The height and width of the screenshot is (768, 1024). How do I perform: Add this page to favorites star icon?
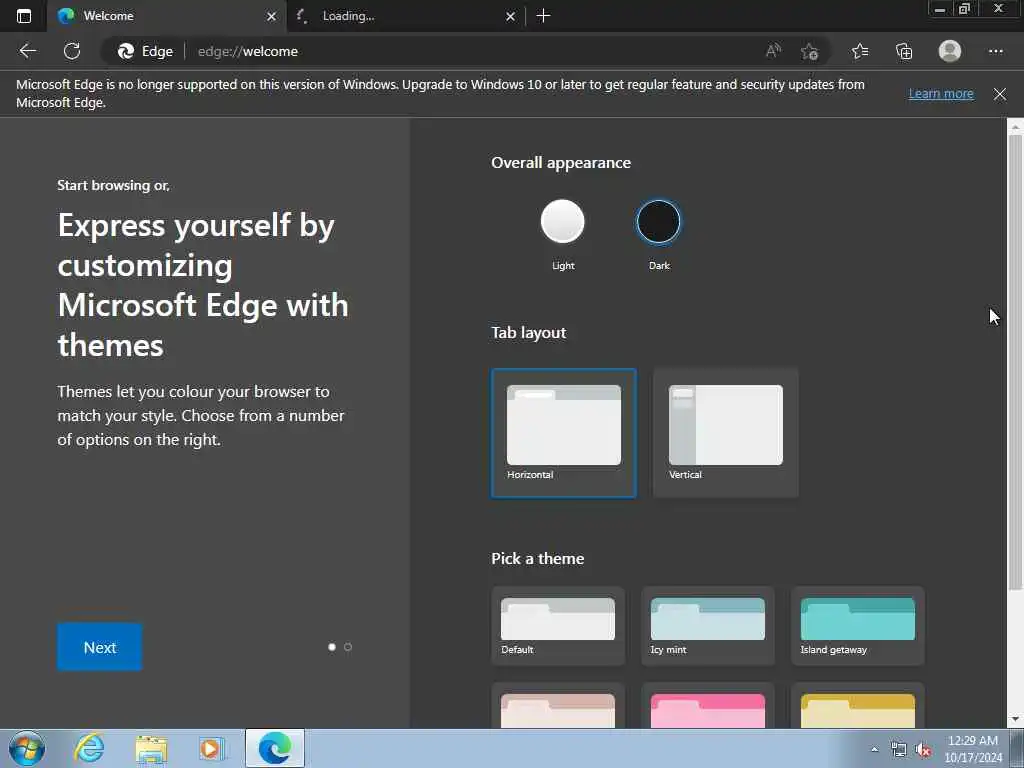[x=810, y=51]
